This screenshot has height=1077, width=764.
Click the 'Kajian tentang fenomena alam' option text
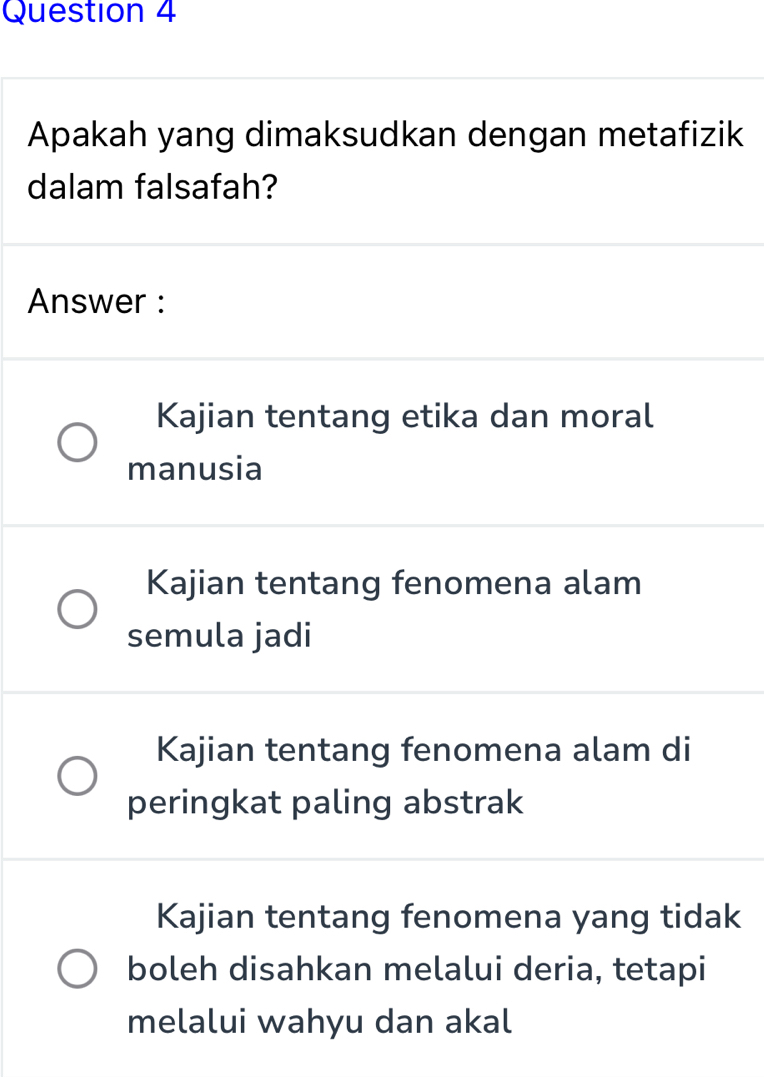[394, 582]
